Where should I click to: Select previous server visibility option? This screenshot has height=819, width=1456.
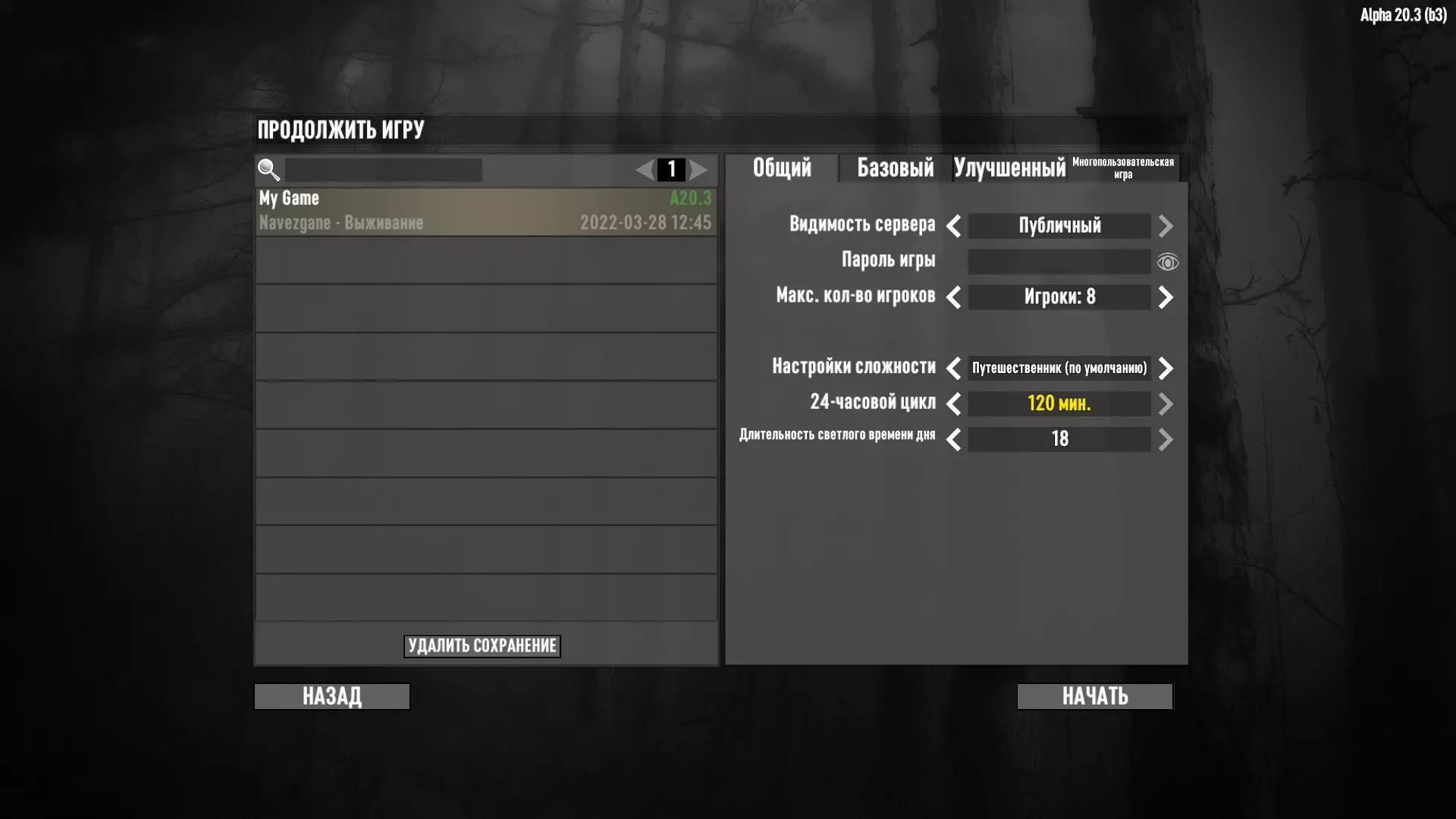click(954, 226)
